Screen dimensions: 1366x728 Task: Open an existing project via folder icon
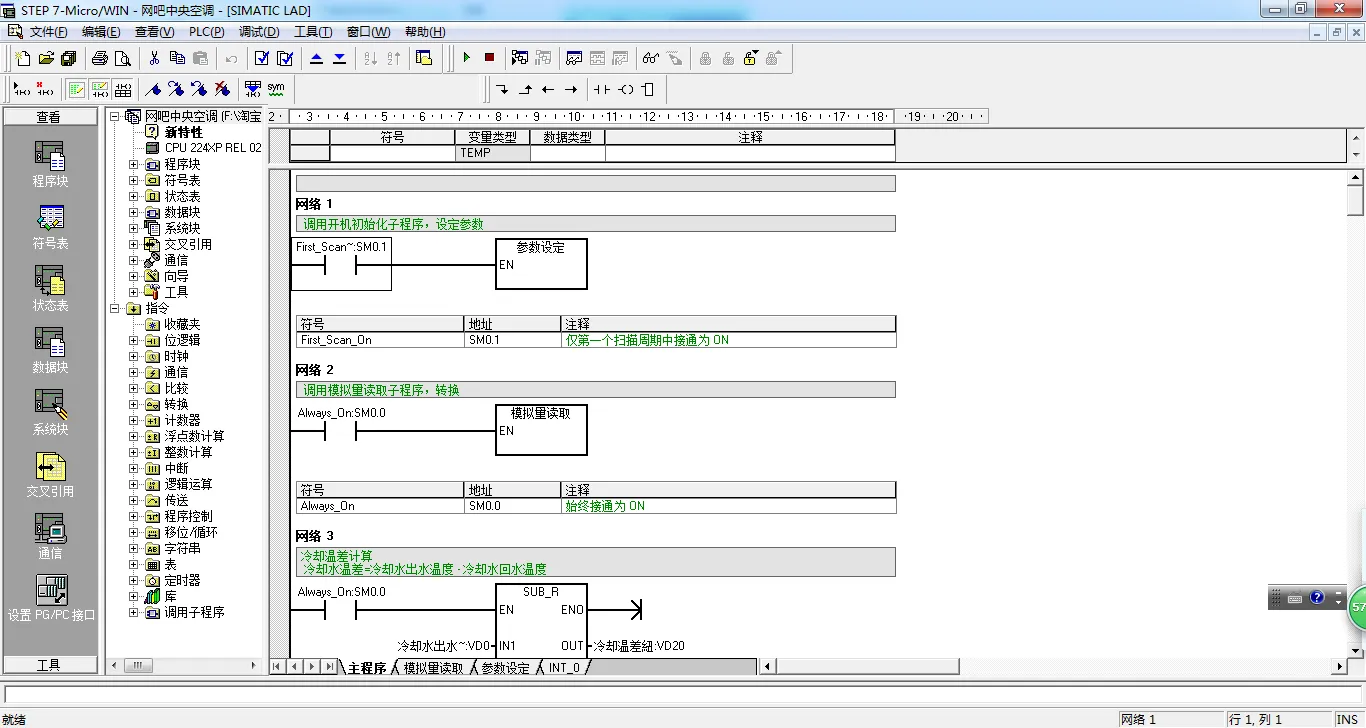[45, 58]
